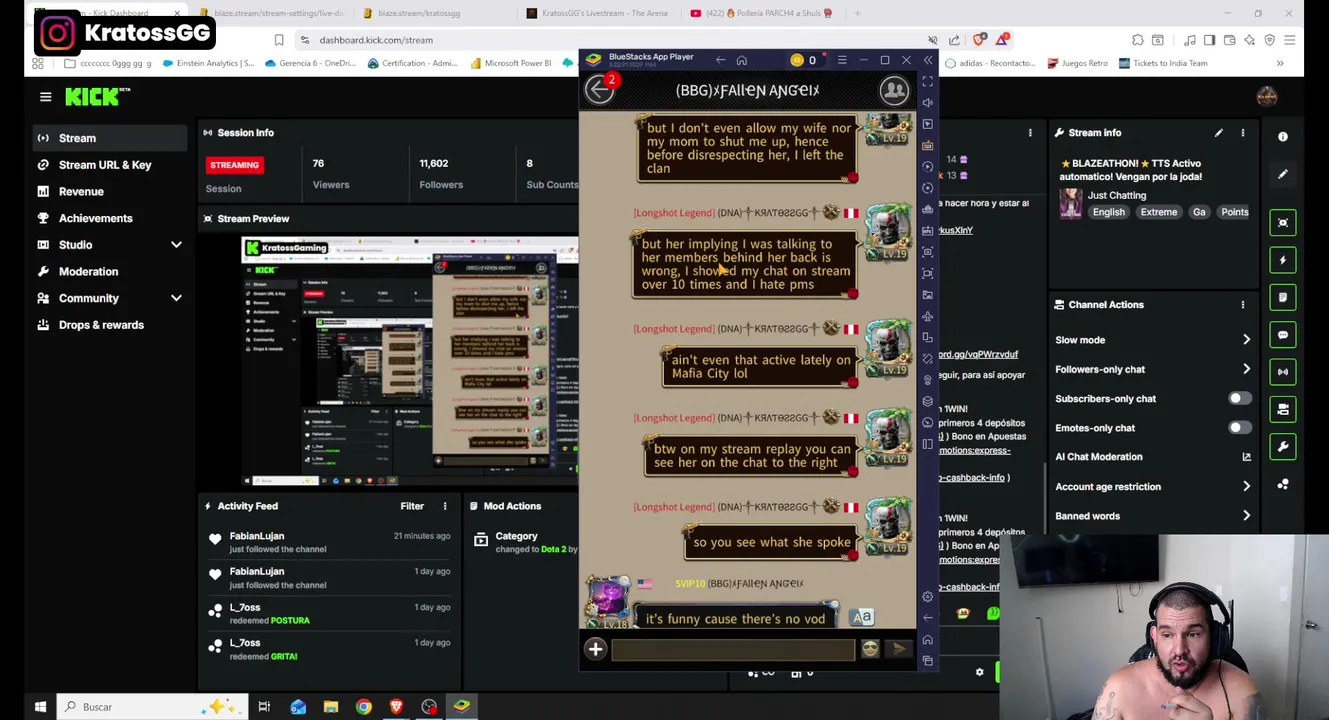Send the game chat message
This screenshot has height=720, width=1329.
click(898, 650)
